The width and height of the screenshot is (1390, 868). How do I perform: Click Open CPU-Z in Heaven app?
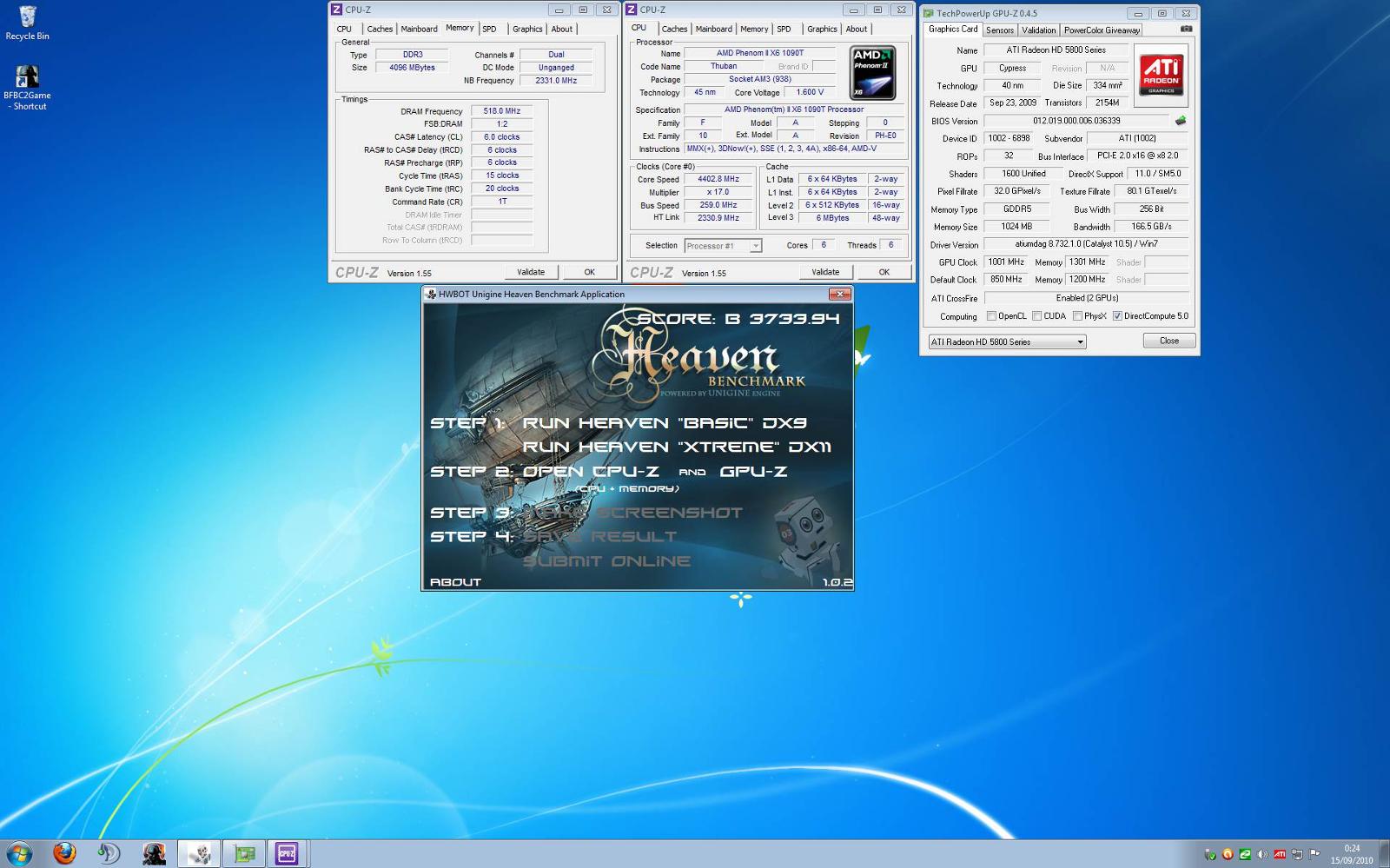(x=591, y=472)
